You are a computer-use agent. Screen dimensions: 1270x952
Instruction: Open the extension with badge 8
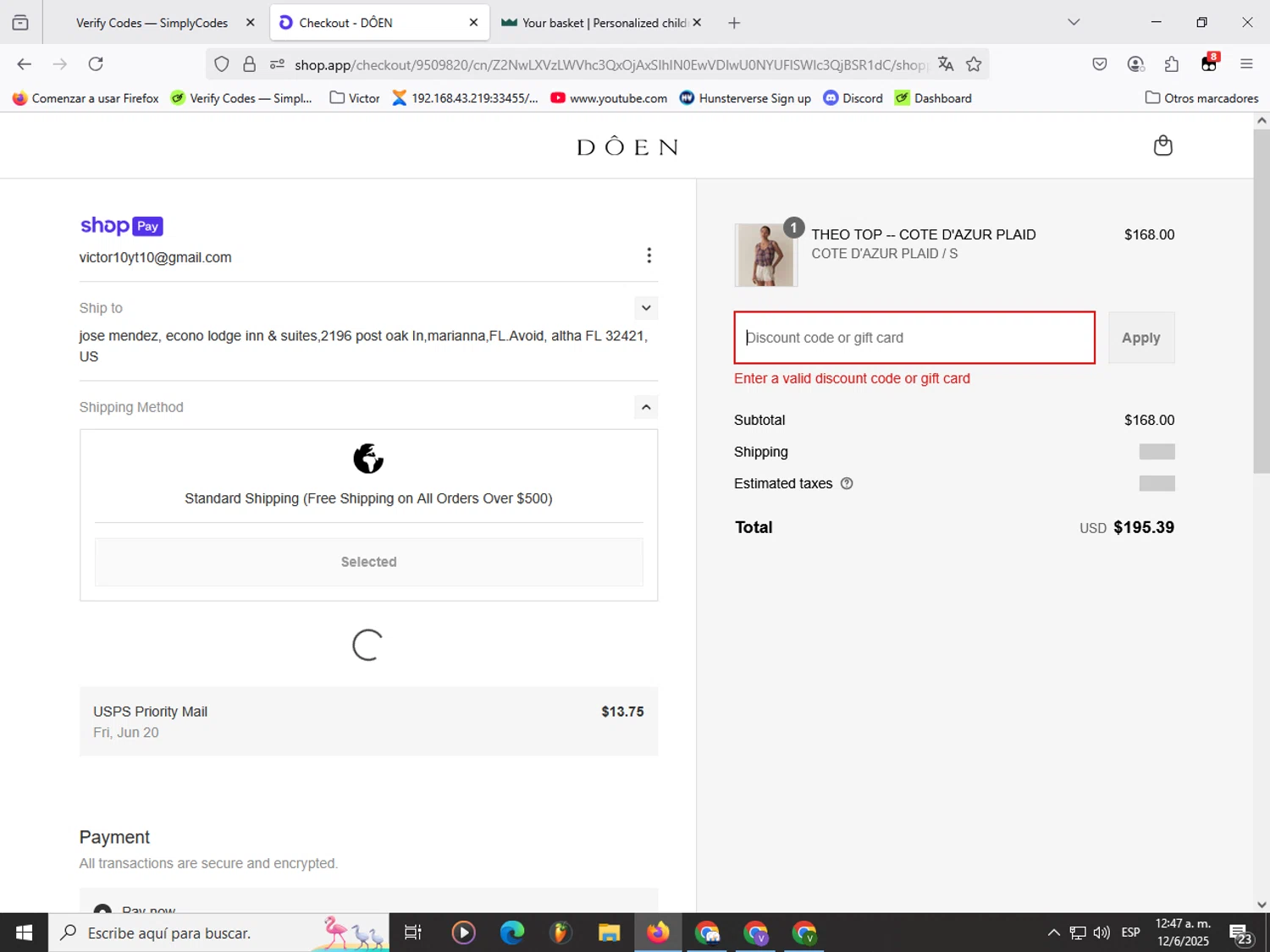(x=1209, y=63)
